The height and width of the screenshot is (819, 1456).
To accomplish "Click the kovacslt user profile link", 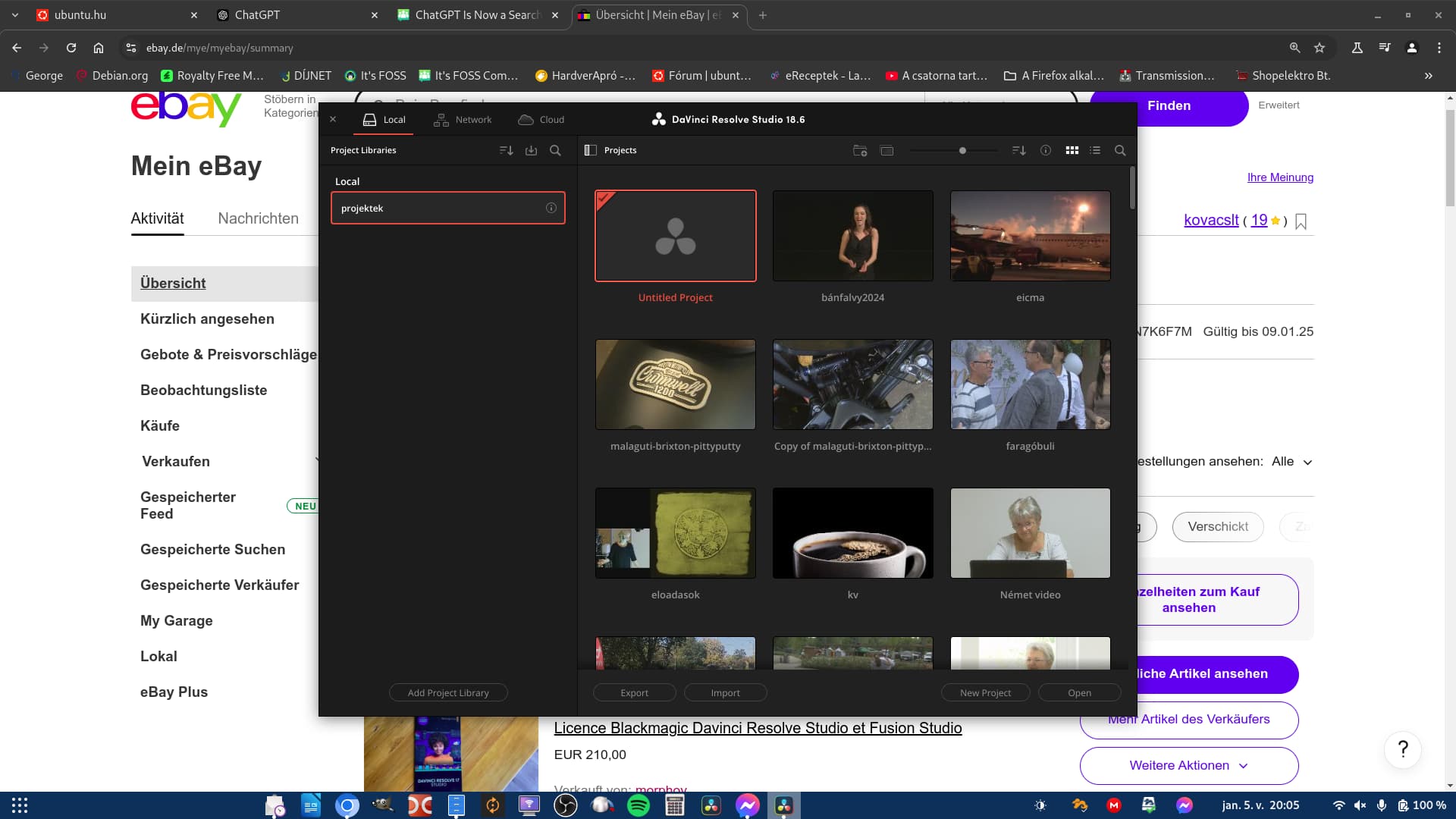I will point(1211,221).
